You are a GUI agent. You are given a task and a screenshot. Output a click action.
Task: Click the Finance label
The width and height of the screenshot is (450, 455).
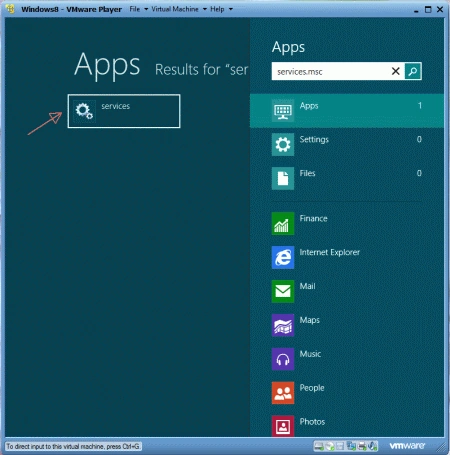[x=313, y=219]
